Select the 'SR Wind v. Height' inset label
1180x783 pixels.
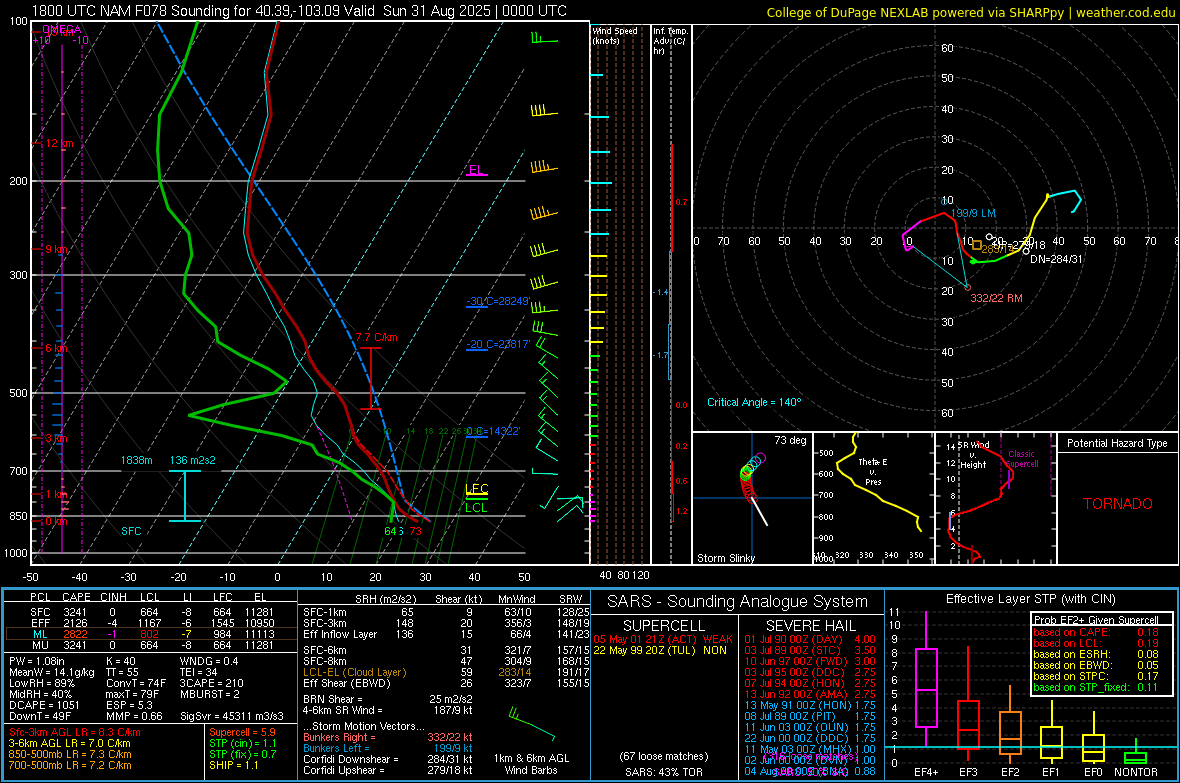[973, 455]
